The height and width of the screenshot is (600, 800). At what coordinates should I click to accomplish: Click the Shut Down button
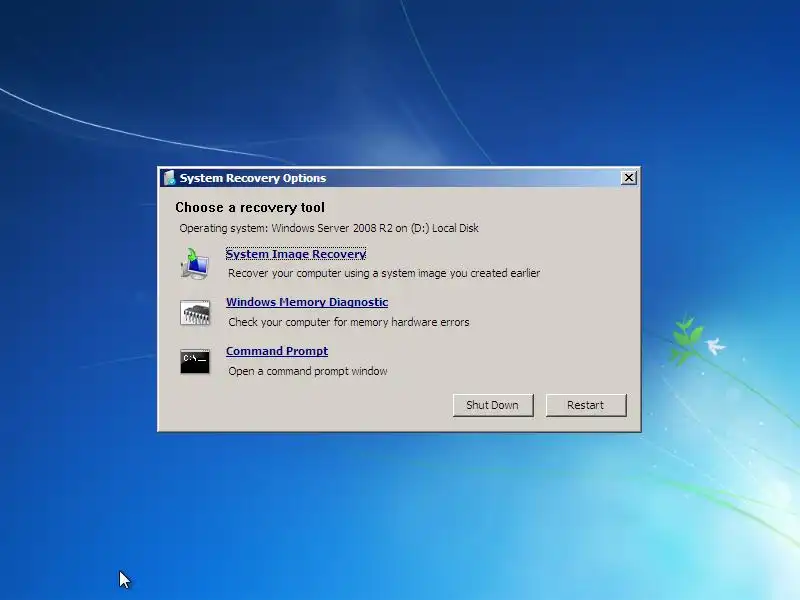coord(493,405)
